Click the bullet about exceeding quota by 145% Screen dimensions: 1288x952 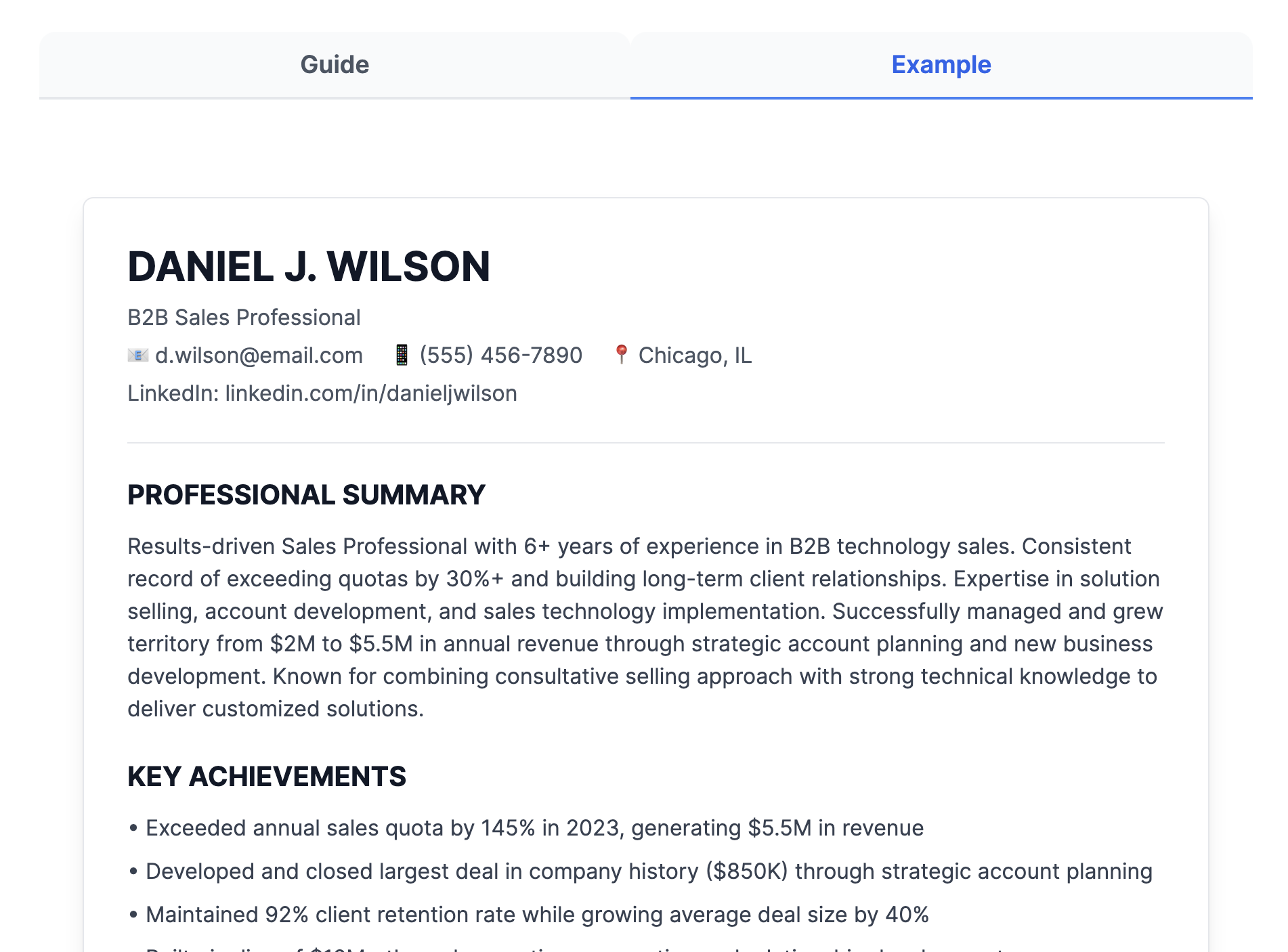(x=534, y=828)
